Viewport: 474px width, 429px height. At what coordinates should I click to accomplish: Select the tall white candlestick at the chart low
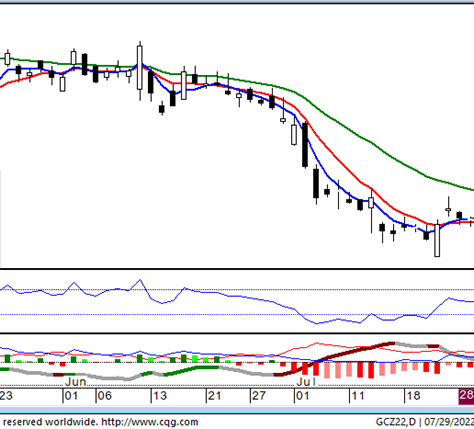point(437,240)
